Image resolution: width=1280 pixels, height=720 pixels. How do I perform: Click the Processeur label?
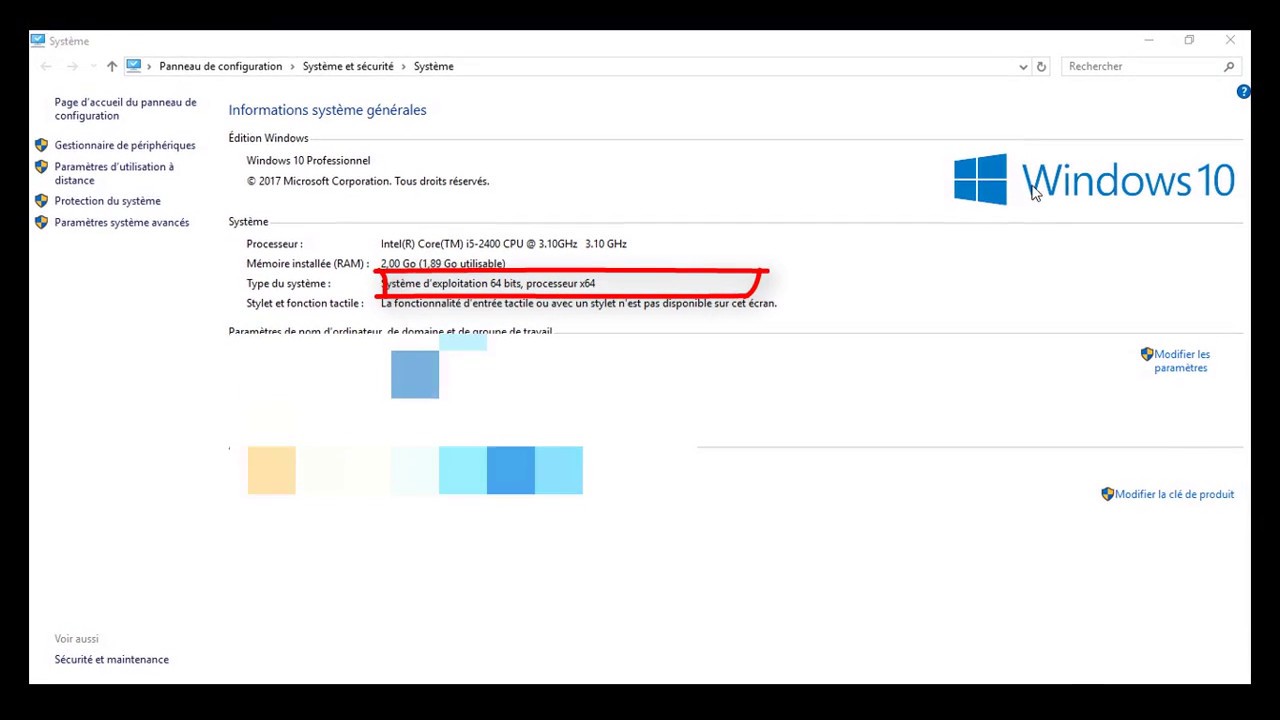point(274,244)
